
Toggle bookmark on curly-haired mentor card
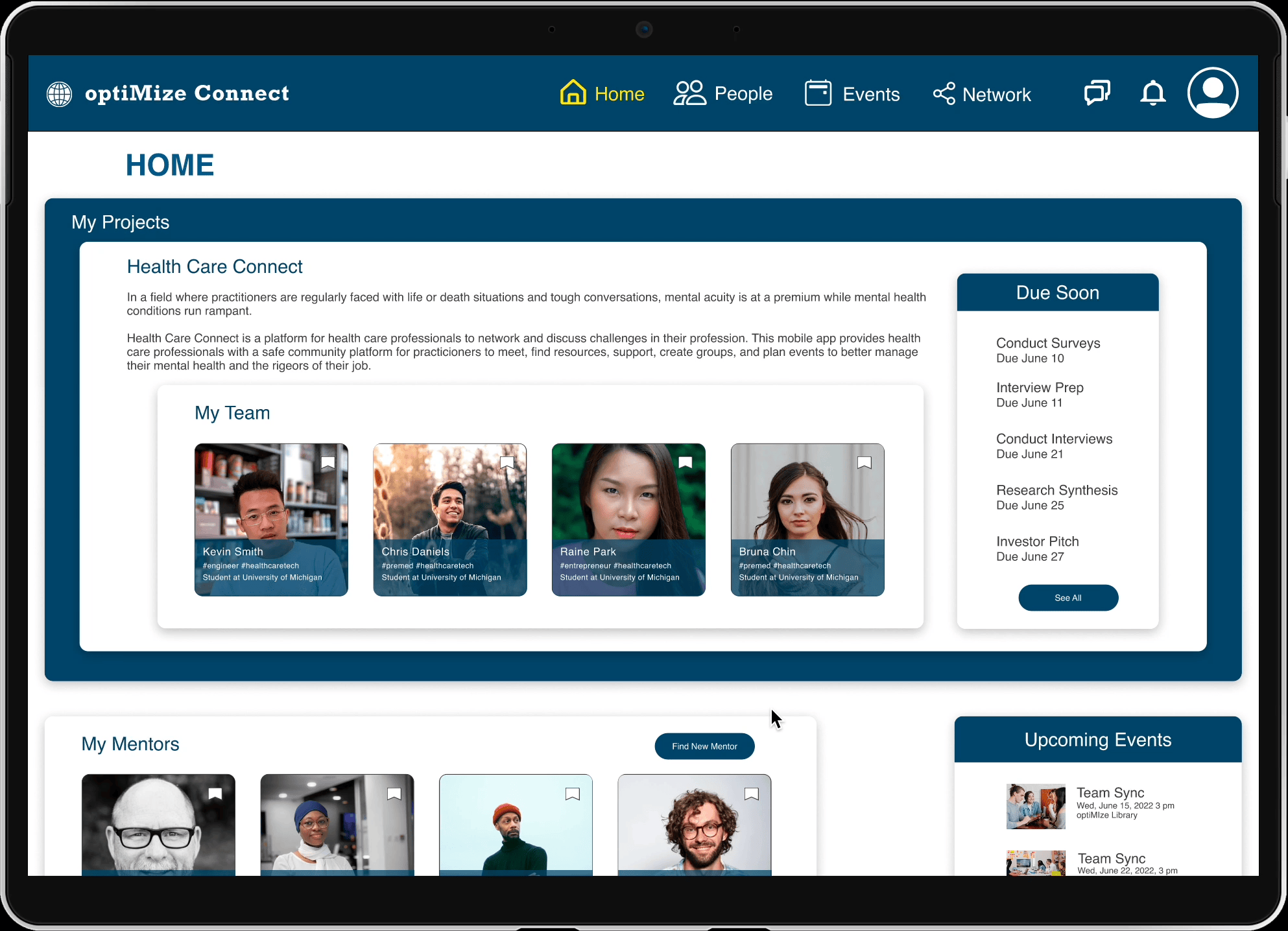pyautogui.click(x=752, y=794)
